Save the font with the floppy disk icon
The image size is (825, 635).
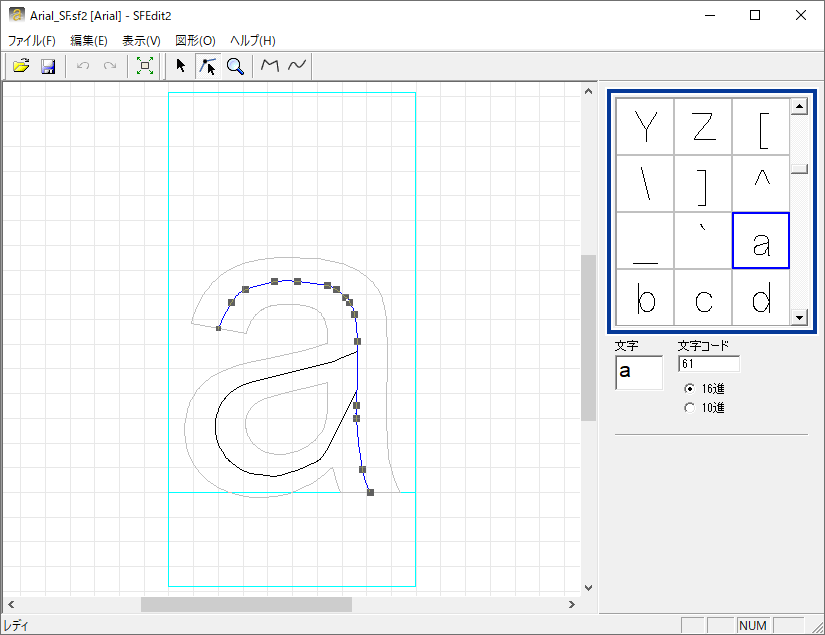(x=48, y=66)
